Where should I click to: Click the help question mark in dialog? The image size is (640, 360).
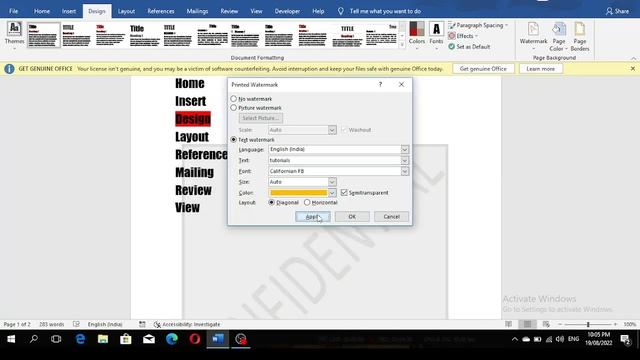[380, 84]
